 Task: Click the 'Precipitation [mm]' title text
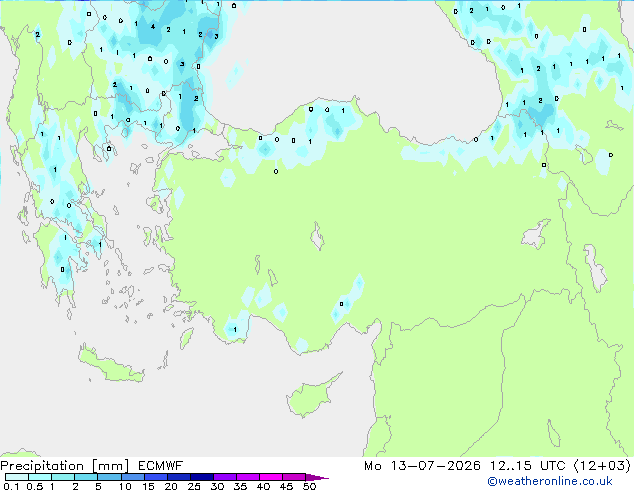(x=64, y=466)
